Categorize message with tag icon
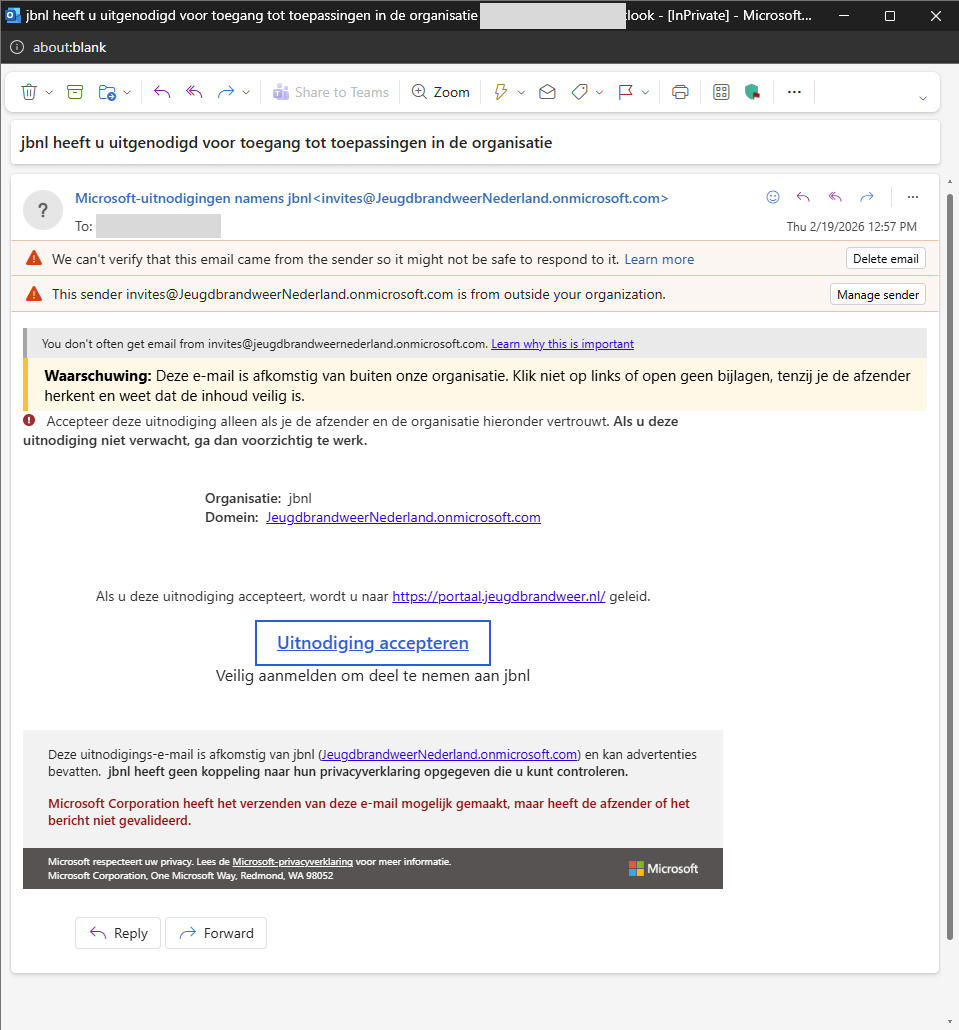This screenshot has width=959, height=1030. (579, 92)
